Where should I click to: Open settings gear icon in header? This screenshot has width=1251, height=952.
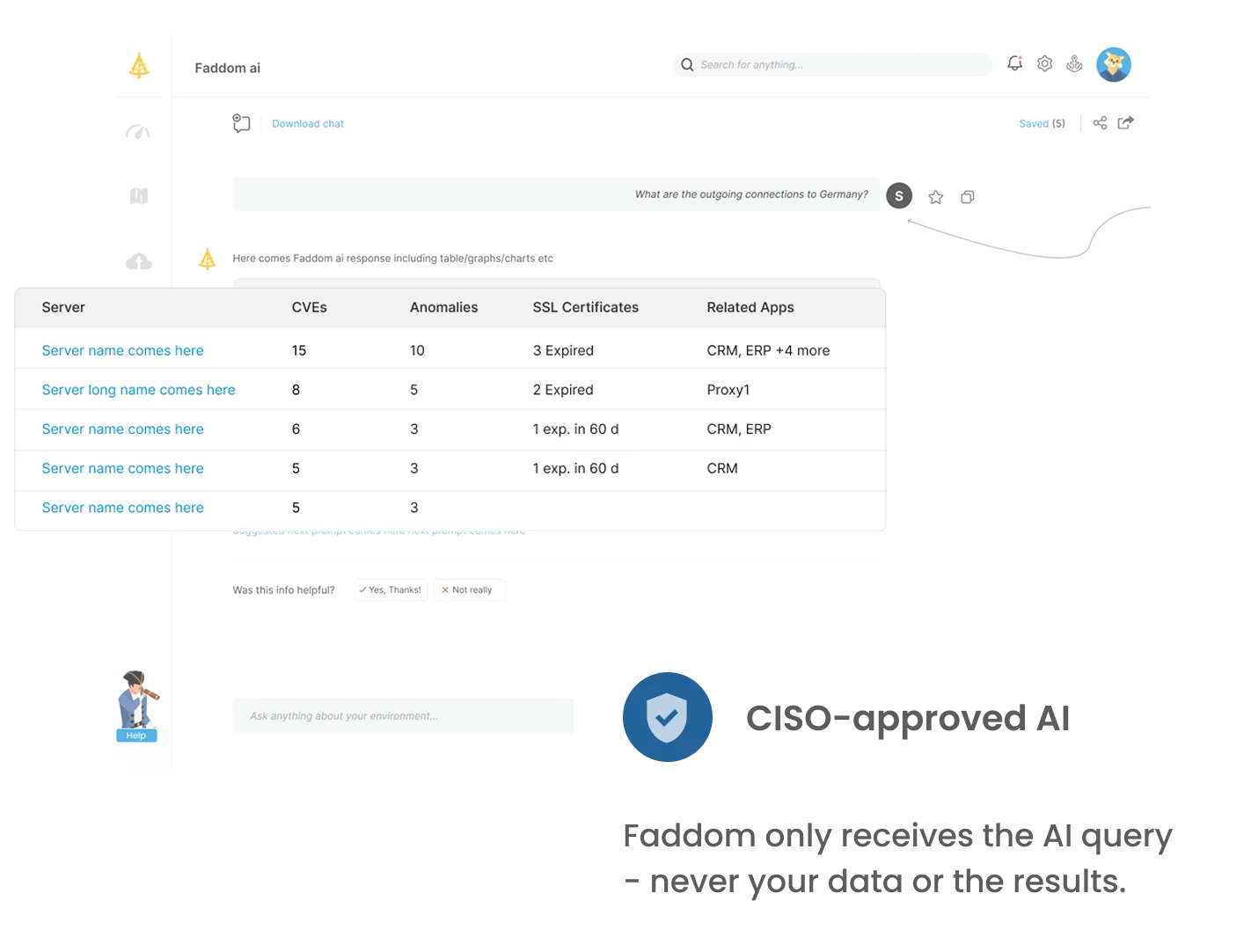click(1044, 63)
